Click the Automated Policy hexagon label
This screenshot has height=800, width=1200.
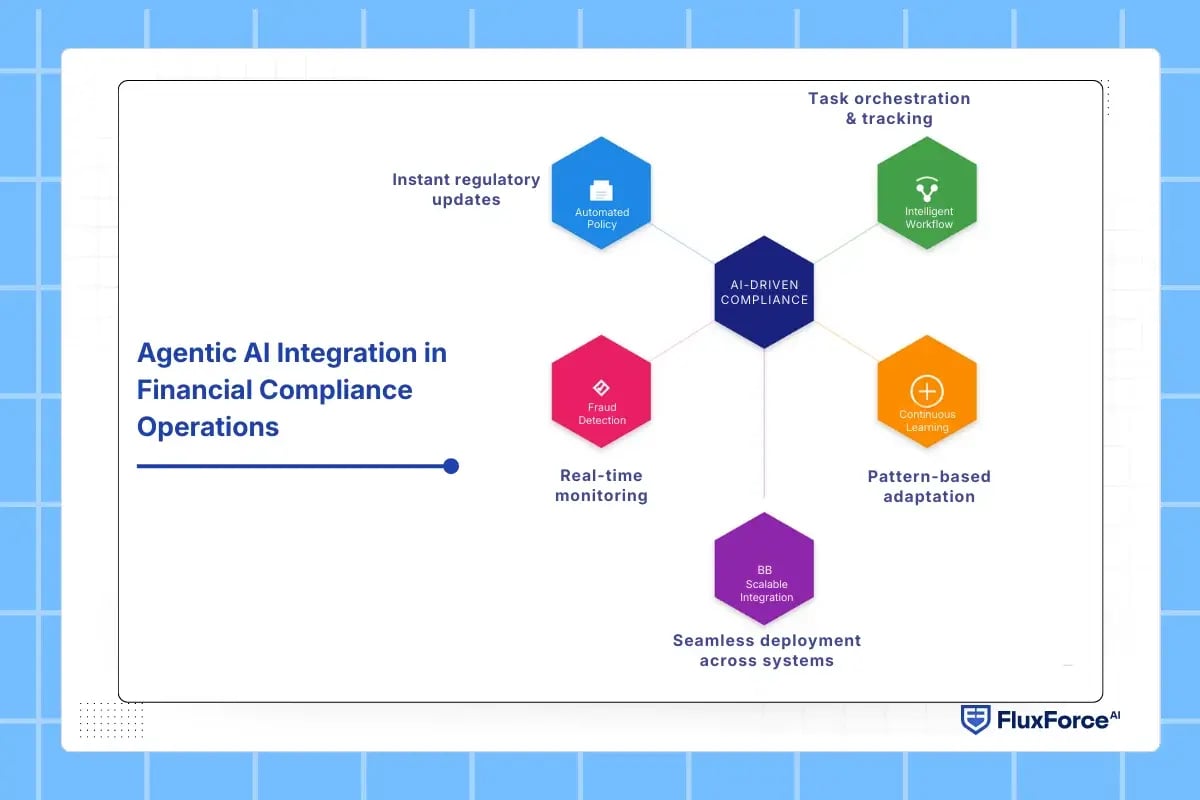click(601, 219)
